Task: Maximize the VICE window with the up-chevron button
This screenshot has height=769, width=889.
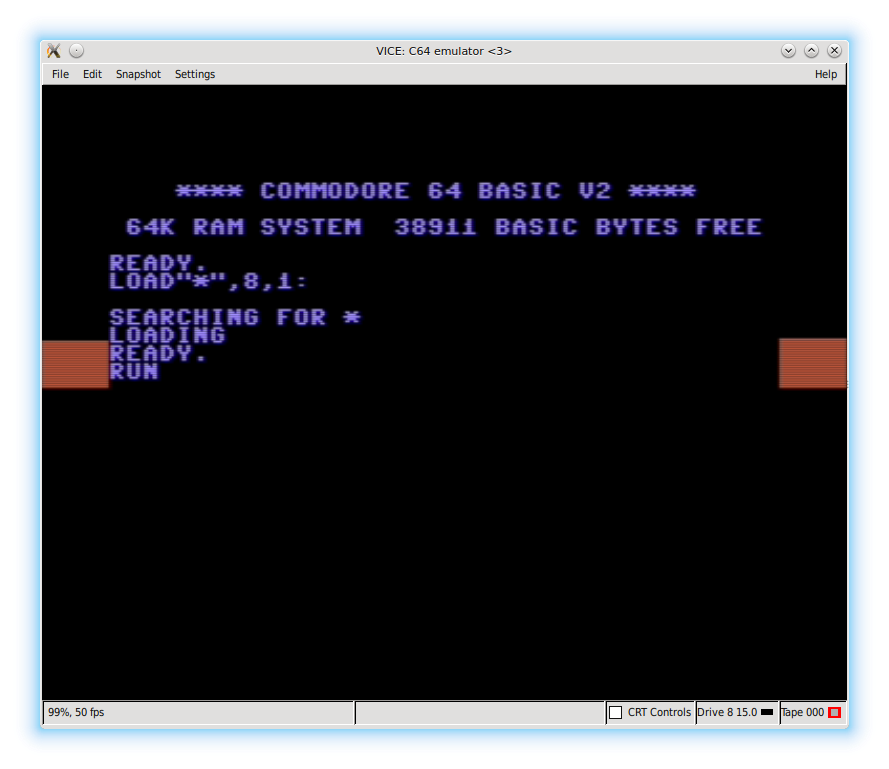Action: pos(811,51)
